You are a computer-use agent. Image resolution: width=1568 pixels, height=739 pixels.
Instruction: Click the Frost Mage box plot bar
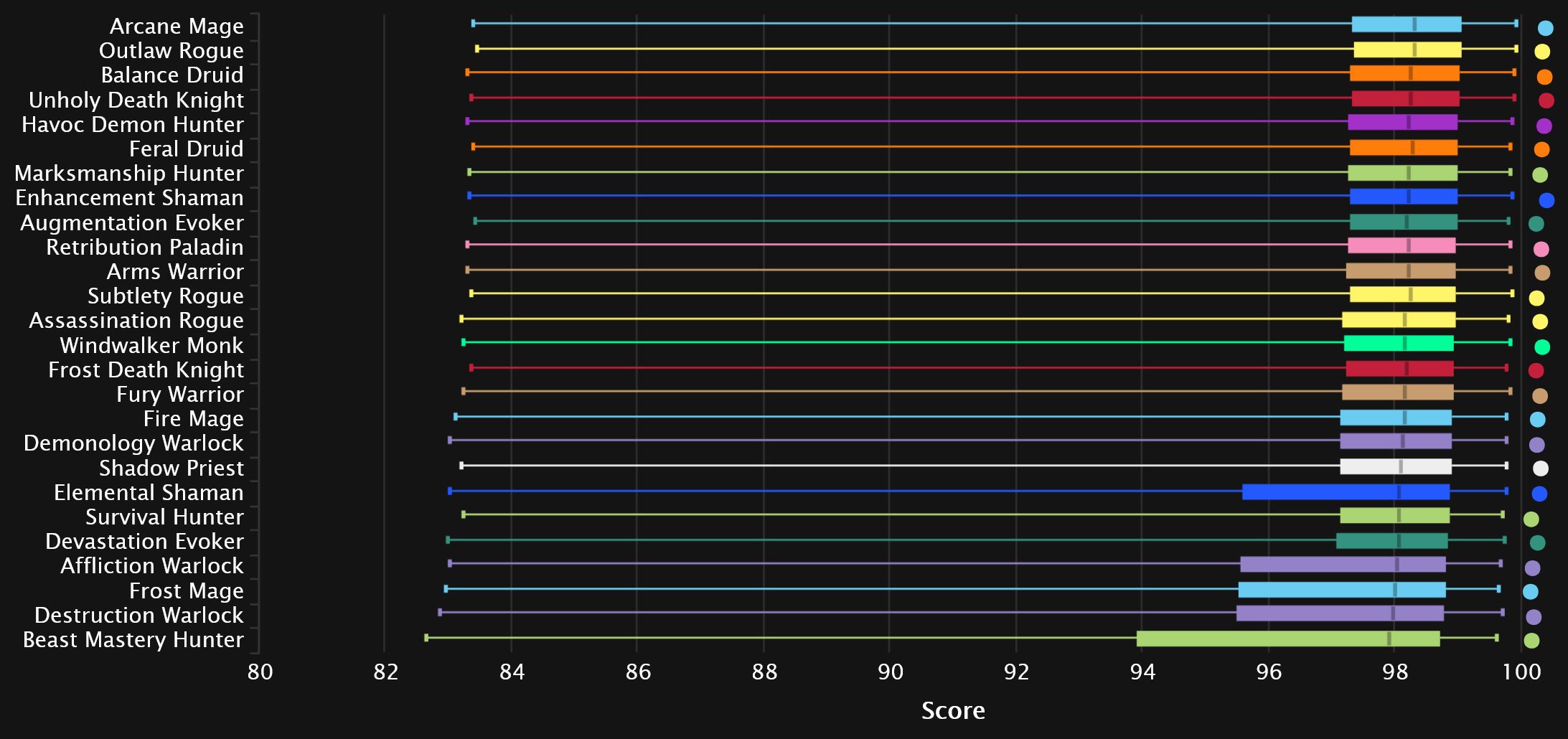[1342, 590]
